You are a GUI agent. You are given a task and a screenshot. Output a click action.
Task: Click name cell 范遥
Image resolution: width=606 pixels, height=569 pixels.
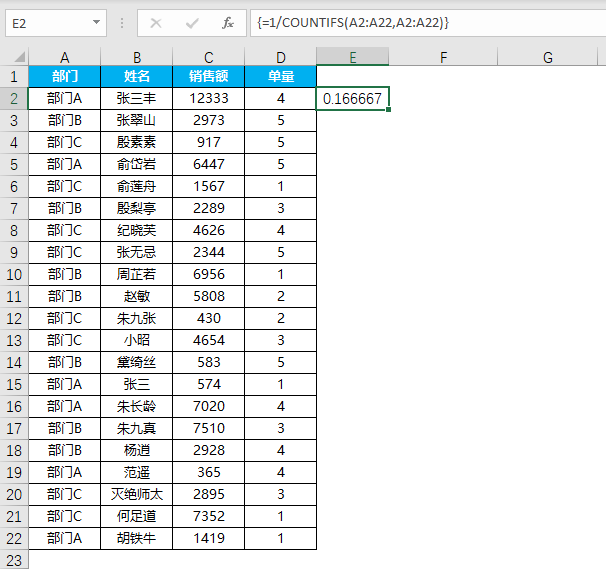coord(136,473)
